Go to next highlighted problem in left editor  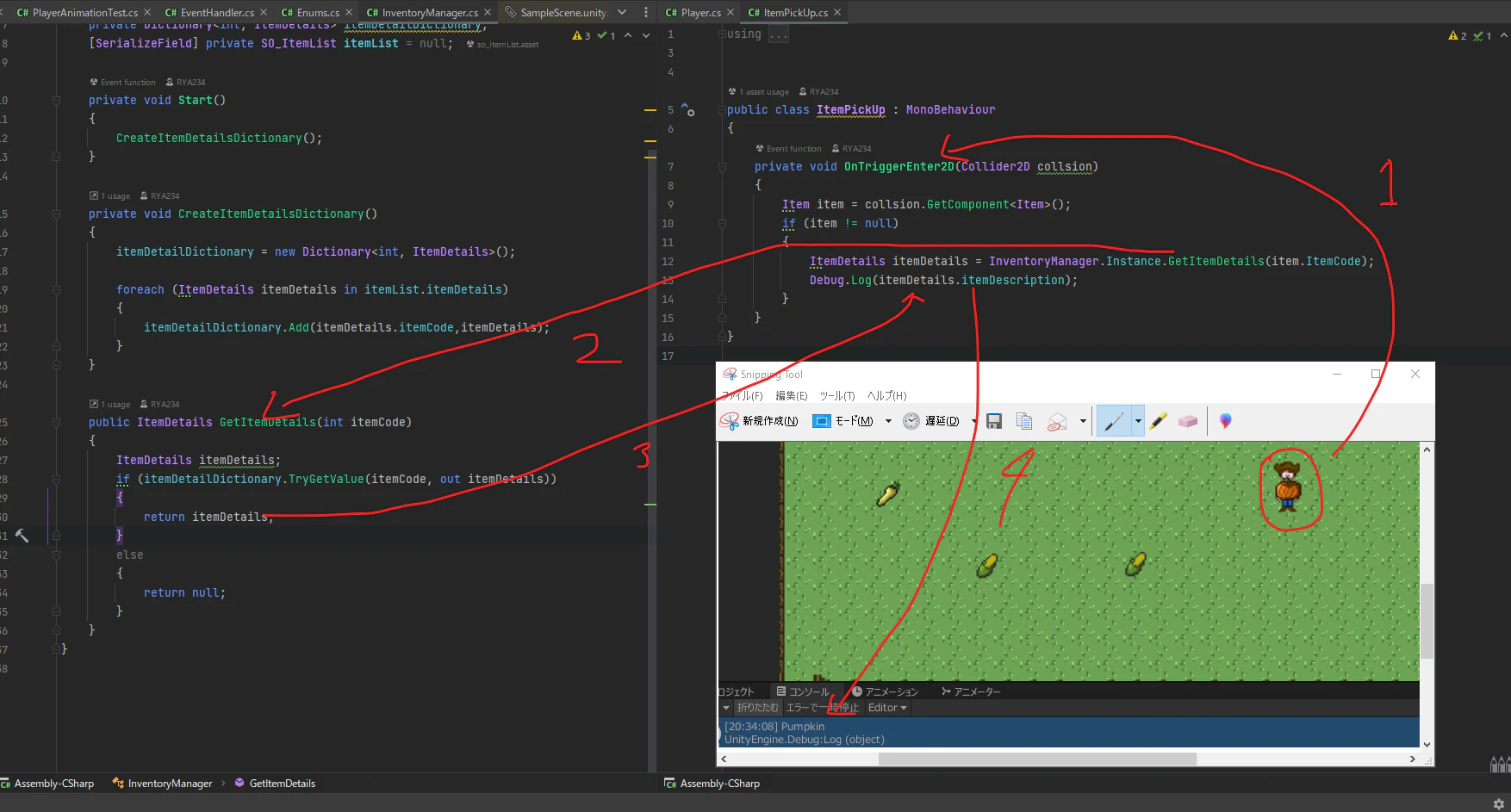646,35
